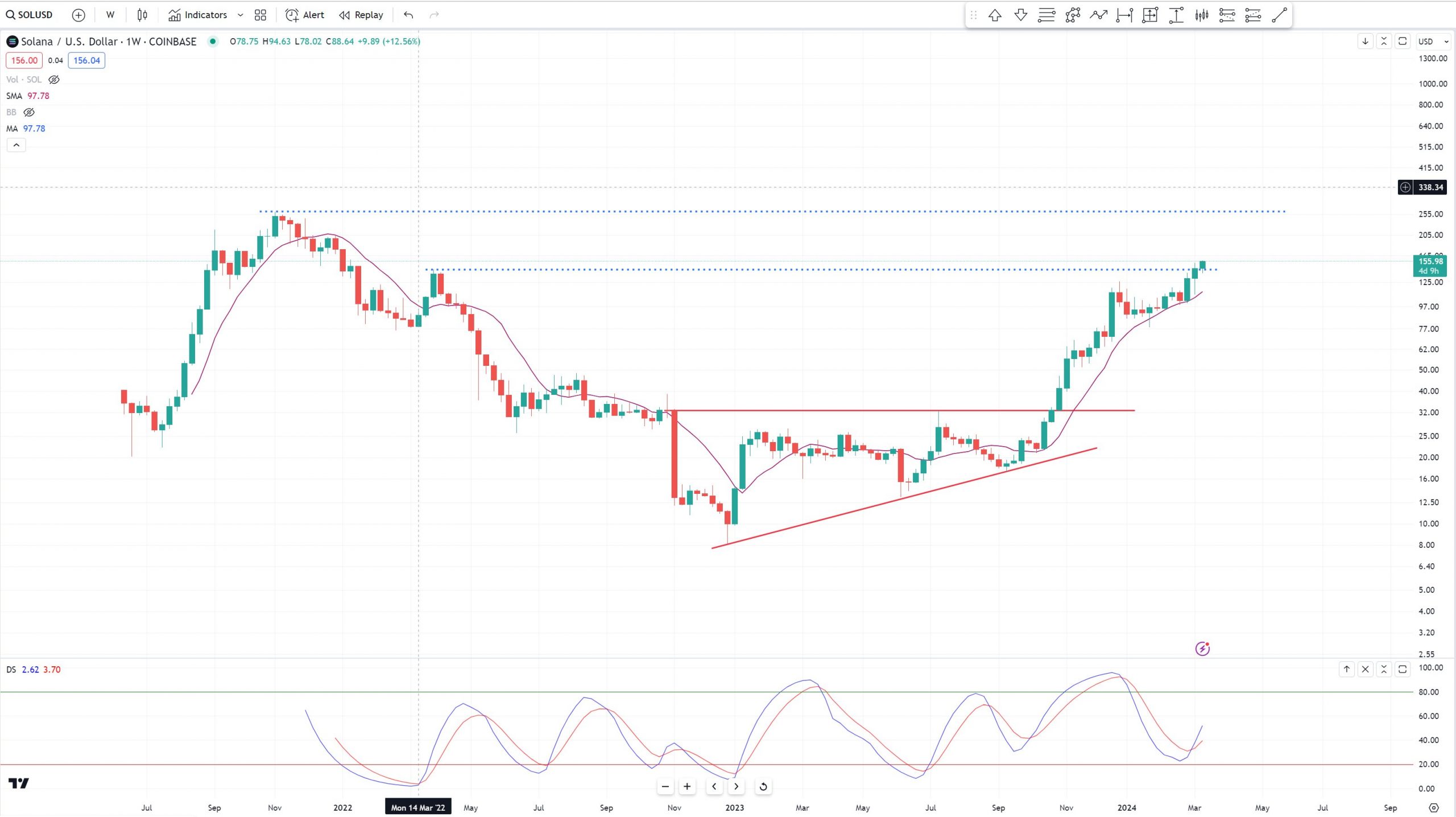The image size is (1456, 817).
Task: Click the Alert button
Action: pyautogui.click(x=305, y=15)
